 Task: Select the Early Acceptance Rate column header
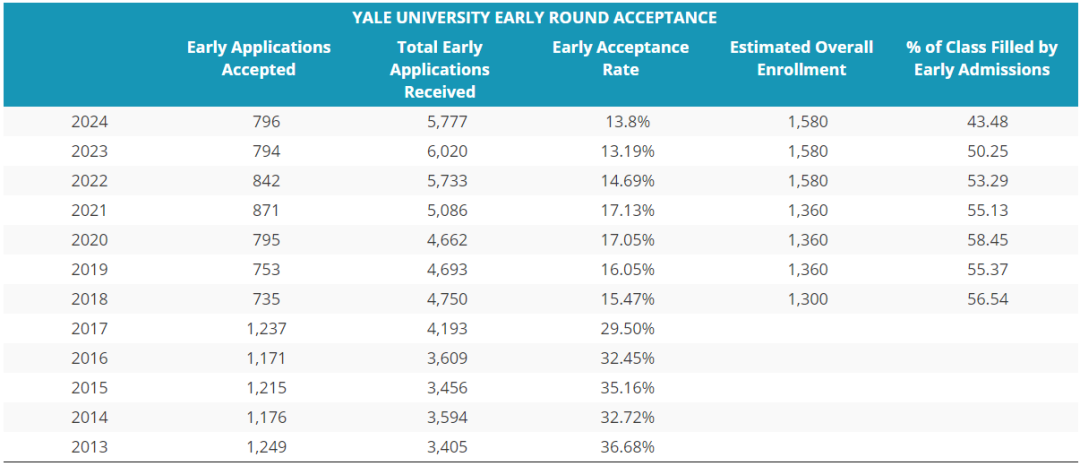(620, 59)
